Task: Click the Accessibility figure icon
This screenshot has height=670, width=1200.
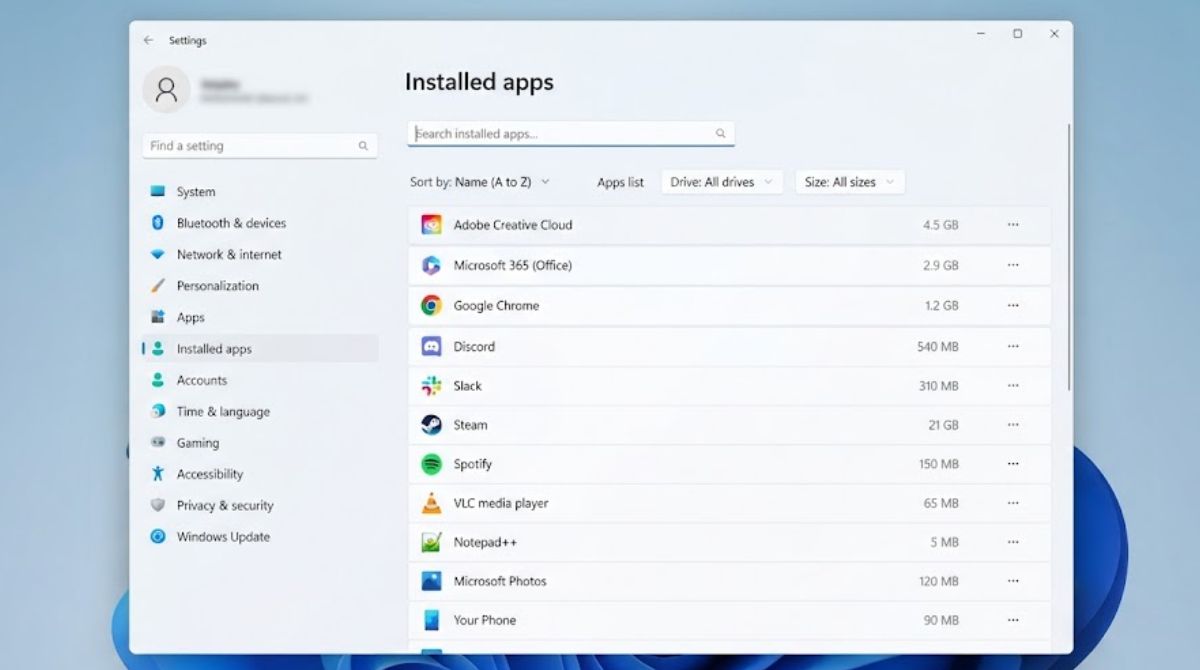Action: click(x=157, y=474)
